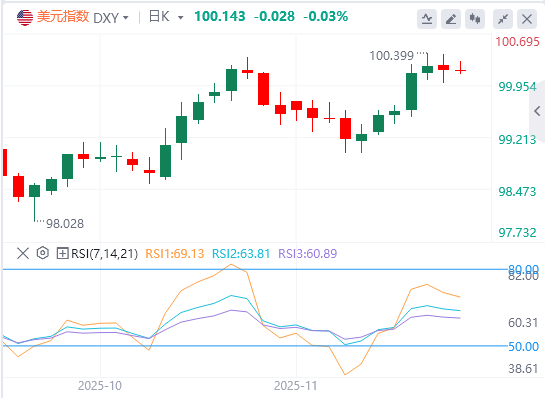545x398 pixels.
Task: Remove the RSI indicator with X icon
Action: point(23,253)
